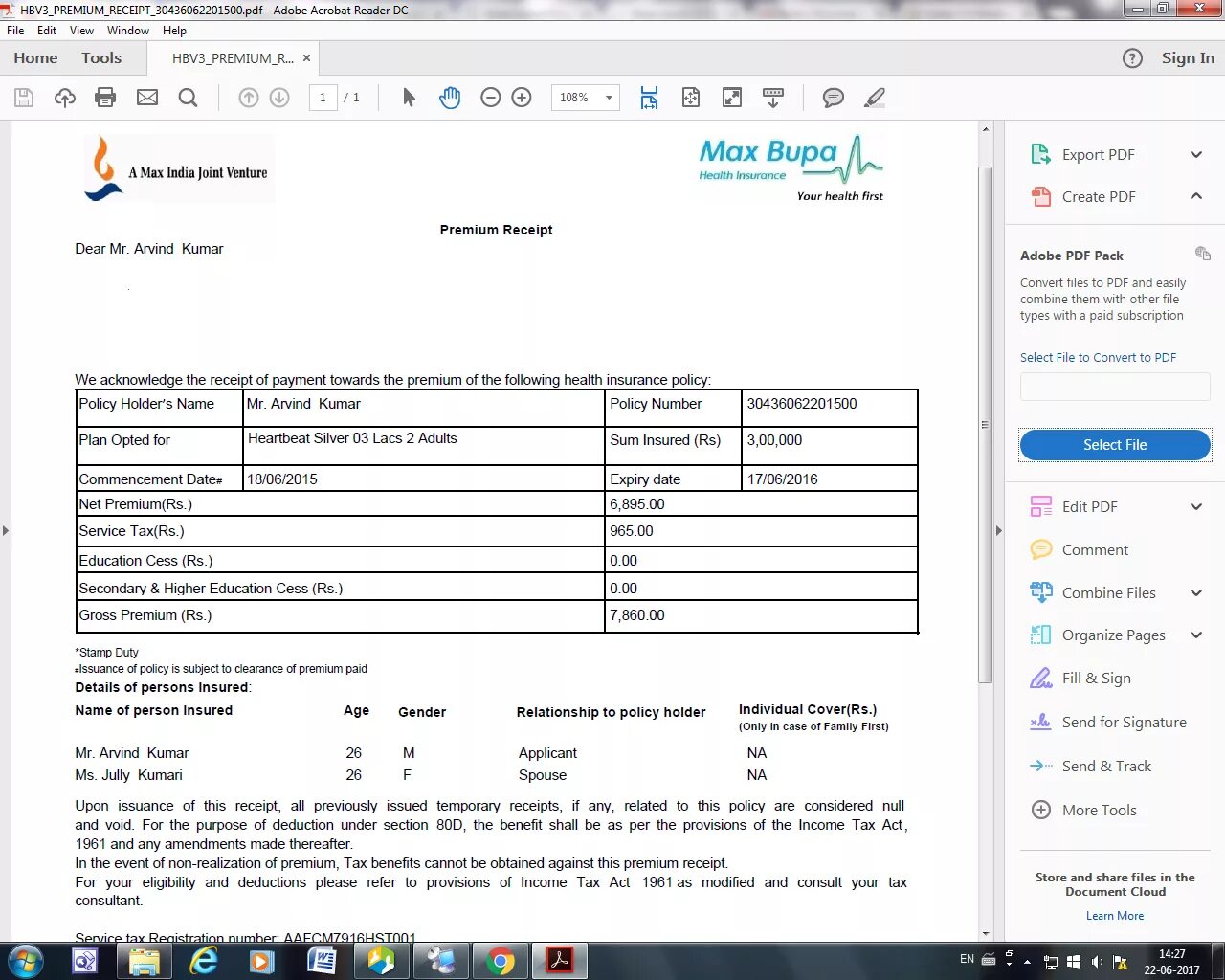Click the scroll down arrow
Viewport: 1225px width, 980px height.
tap(985, 933)
